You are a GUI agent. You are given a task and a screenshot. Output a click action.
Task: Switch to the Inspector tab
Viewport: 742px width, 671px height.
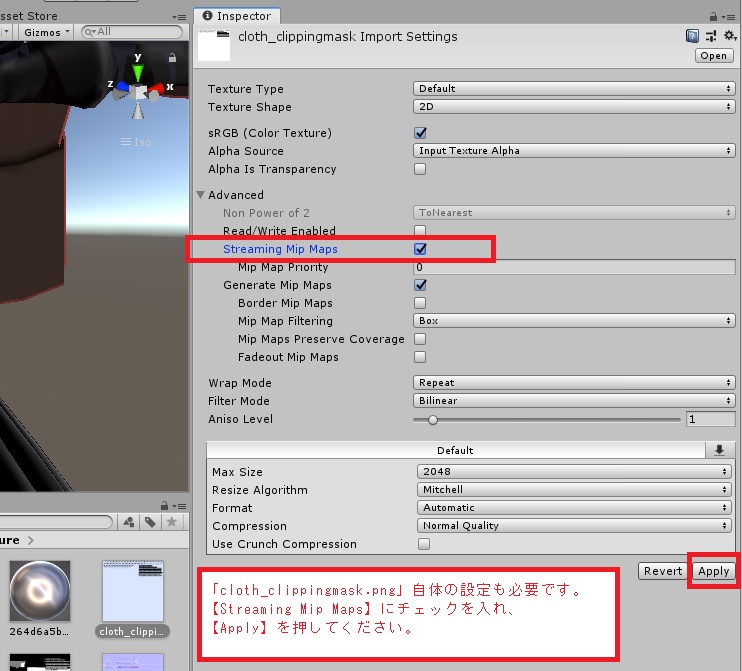tap(237, 16)
